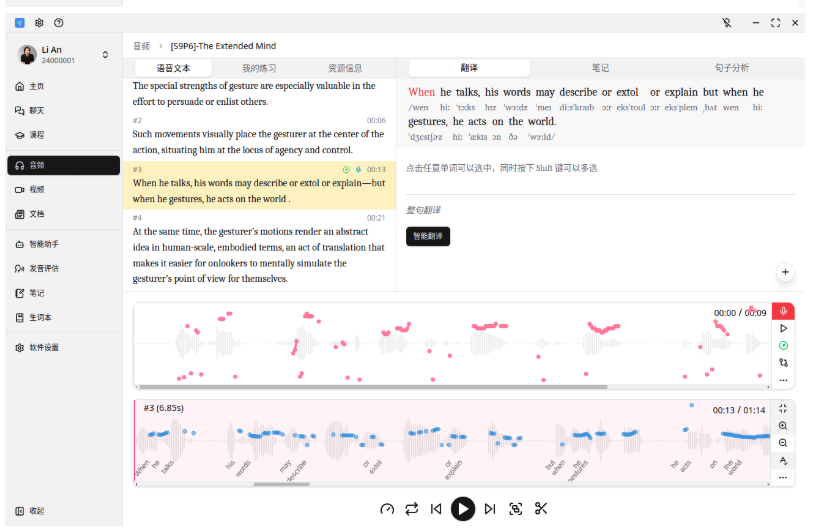Open playback speed control

387,509
